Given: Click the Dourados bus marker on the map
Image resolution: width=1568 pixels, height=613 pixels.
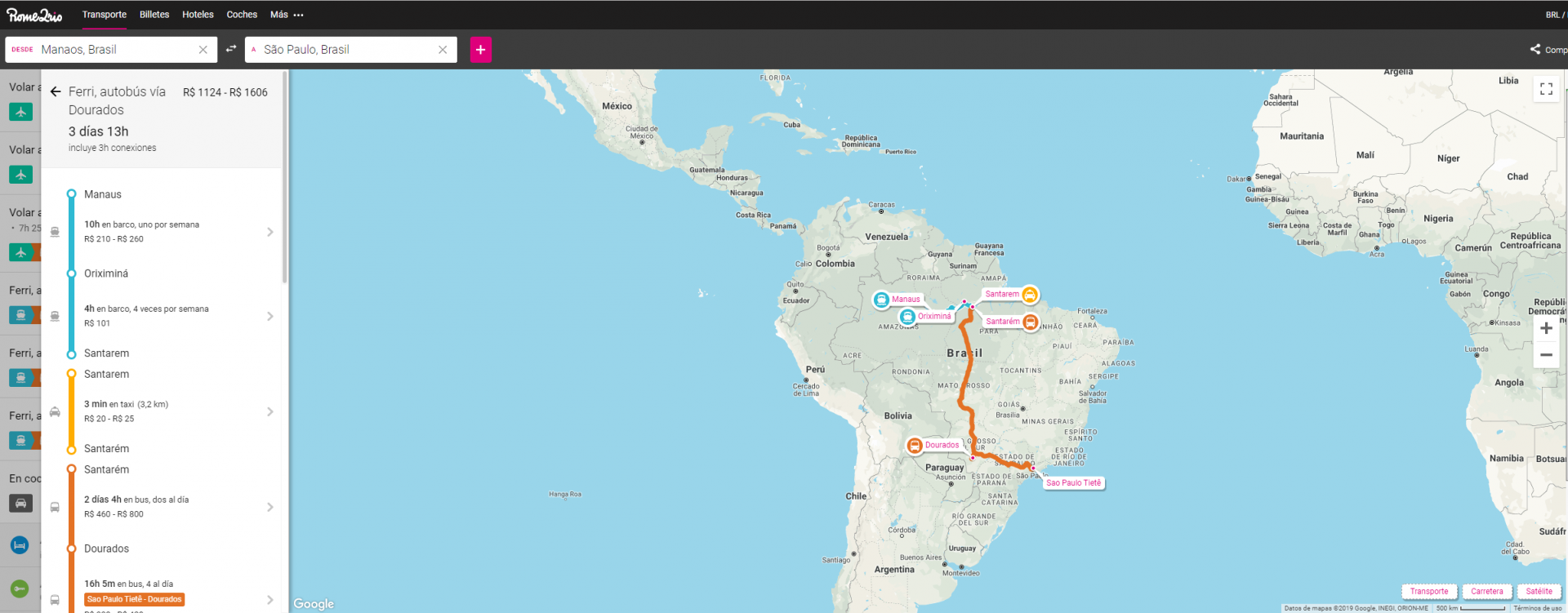Looking at the screenshot, I should coord(915,446).
